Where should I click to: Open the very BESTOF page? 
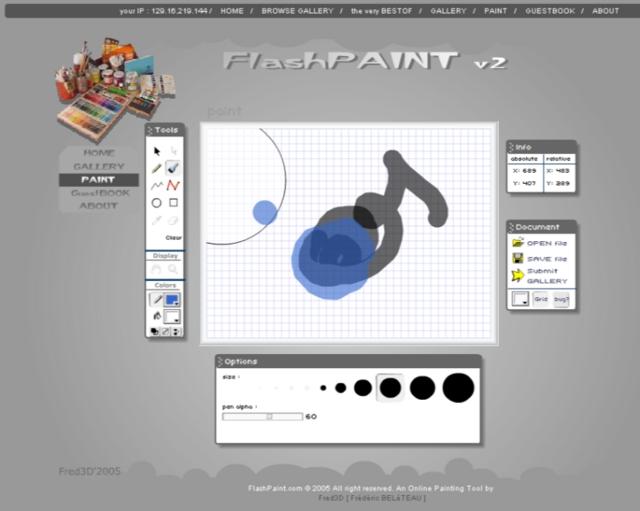pyautogui.click(x=382, y=11)
